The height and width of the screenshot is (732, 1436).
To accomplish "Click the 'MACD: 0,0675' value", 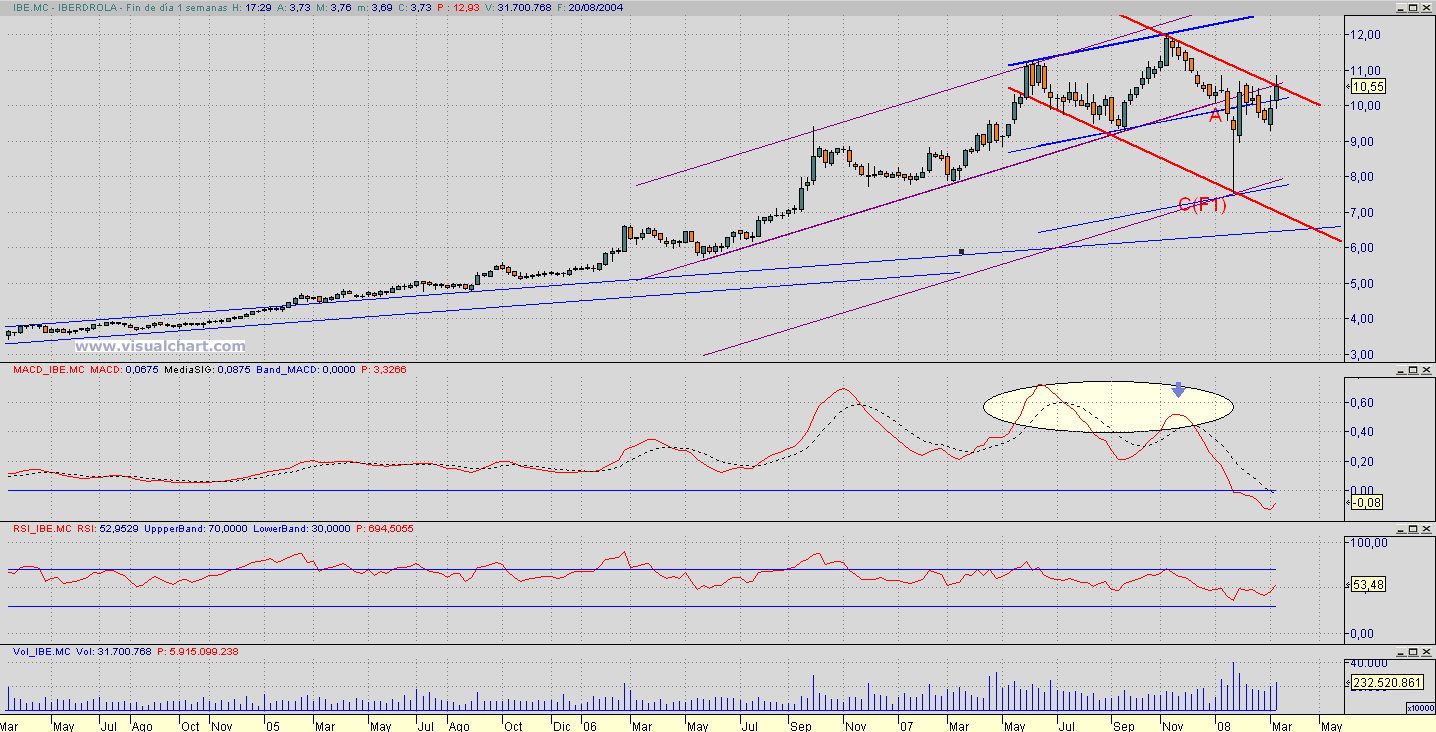I will point(124,372).
